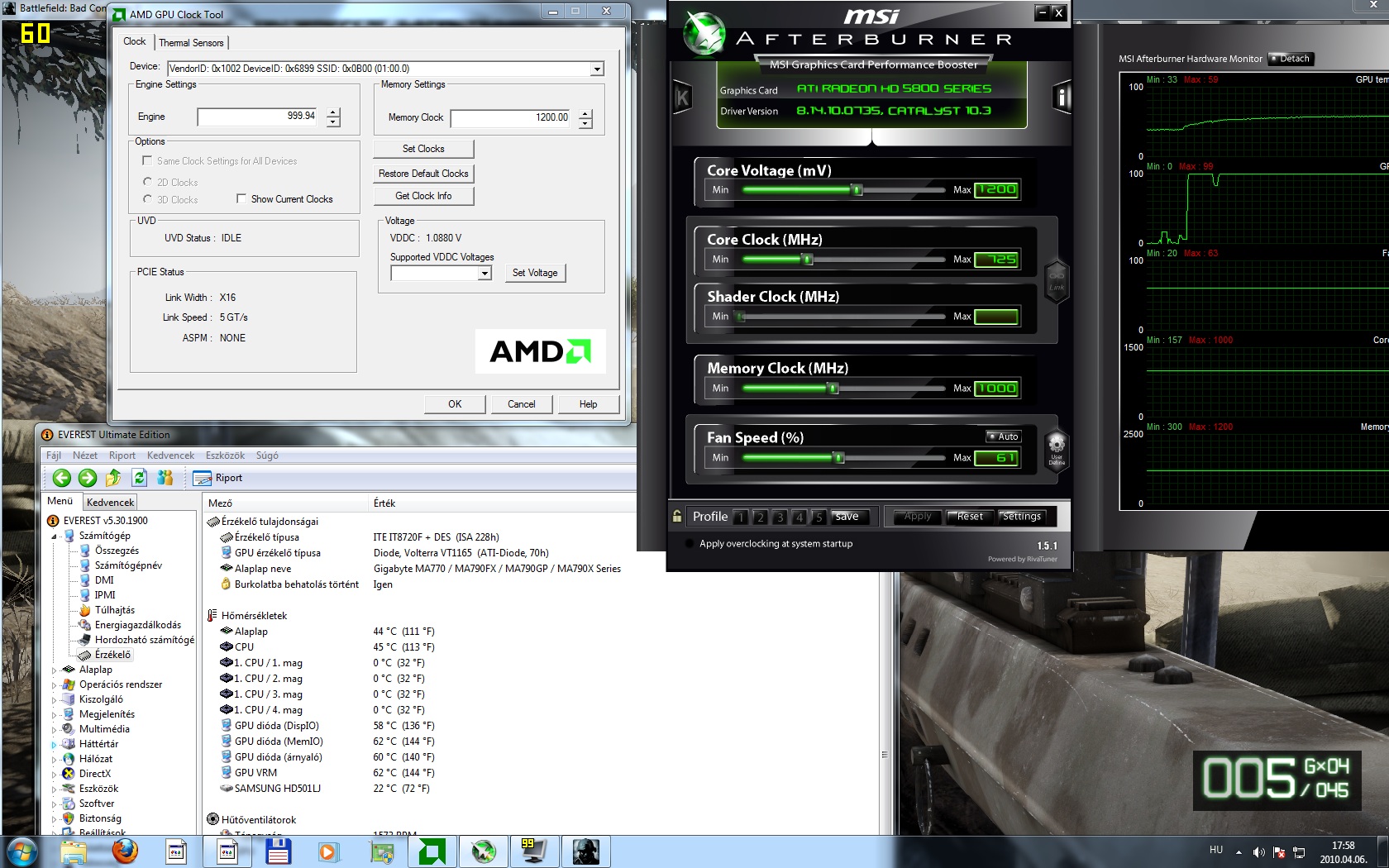Image resolution: width=1389 pixels, height=868 pixels.
Task: Adjust the Memory Clock slider handle
Action: (x=833, y=389)
